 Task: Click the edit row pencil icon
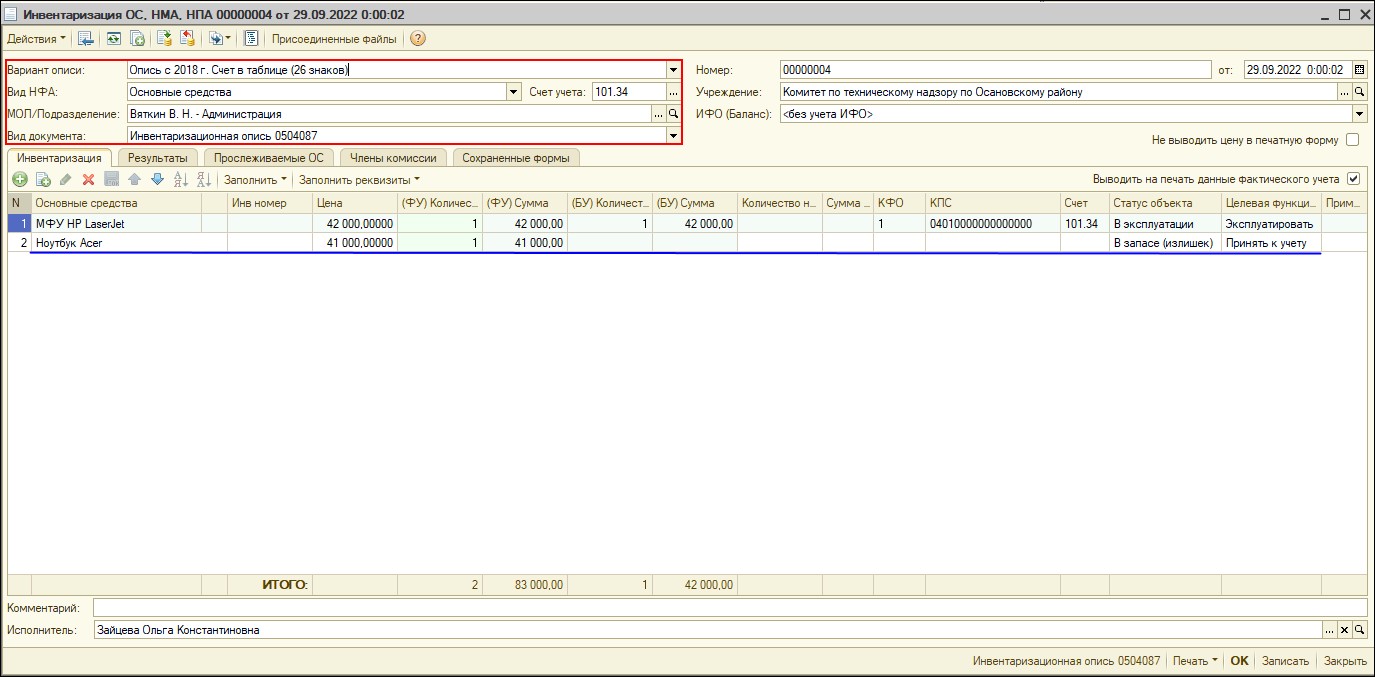66,180
